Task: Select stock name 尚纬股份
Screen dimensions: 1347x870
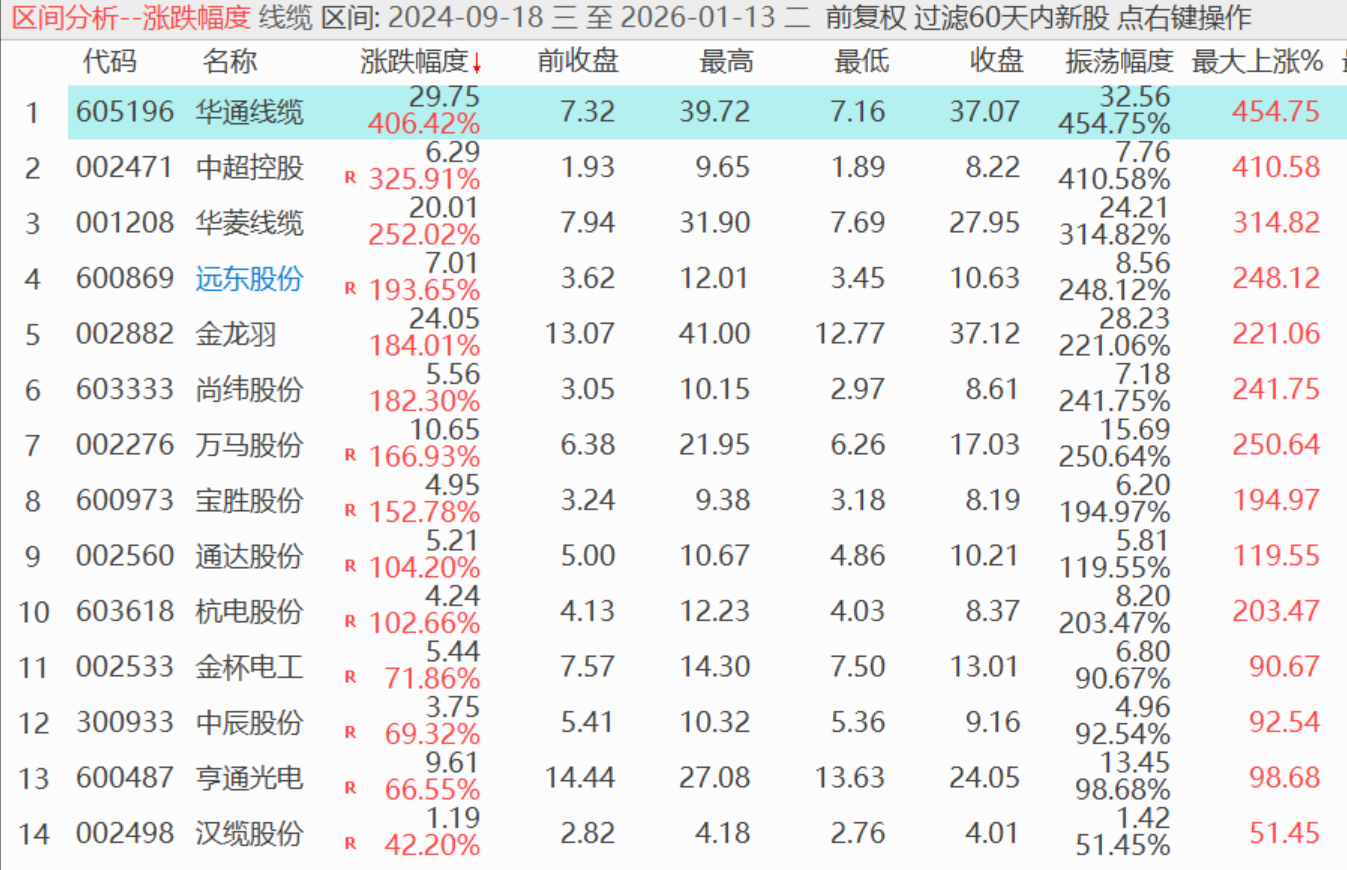Action: [x=249, y=389]
